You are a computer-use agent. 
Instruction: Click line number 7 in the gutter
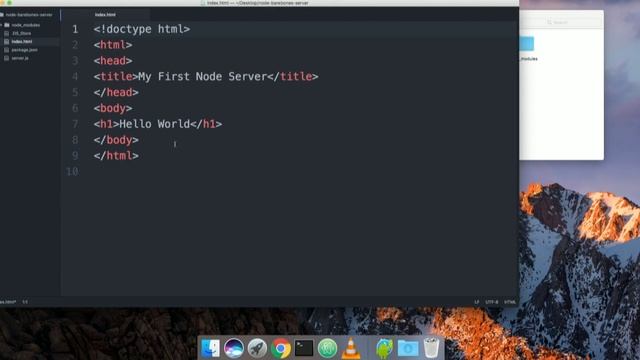click(x=75, y=124)
